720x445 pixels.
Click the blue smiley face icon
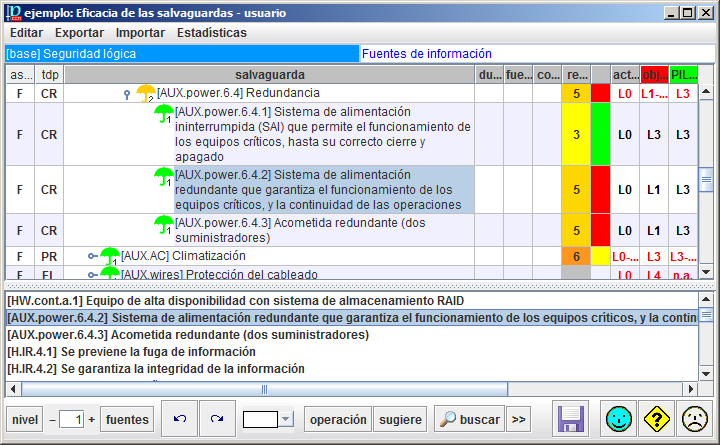tap(619, 419)
